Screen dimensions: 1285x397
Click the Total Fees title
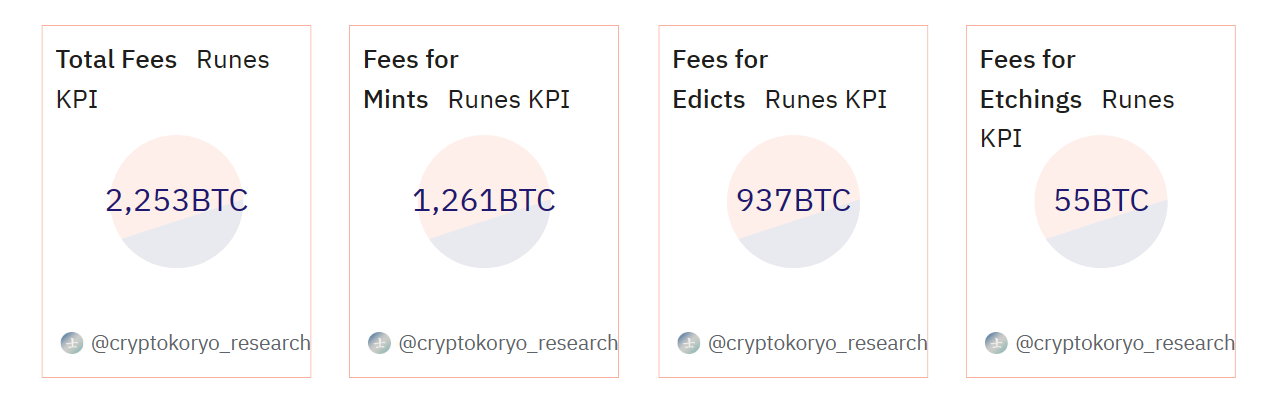pos(116,60)
